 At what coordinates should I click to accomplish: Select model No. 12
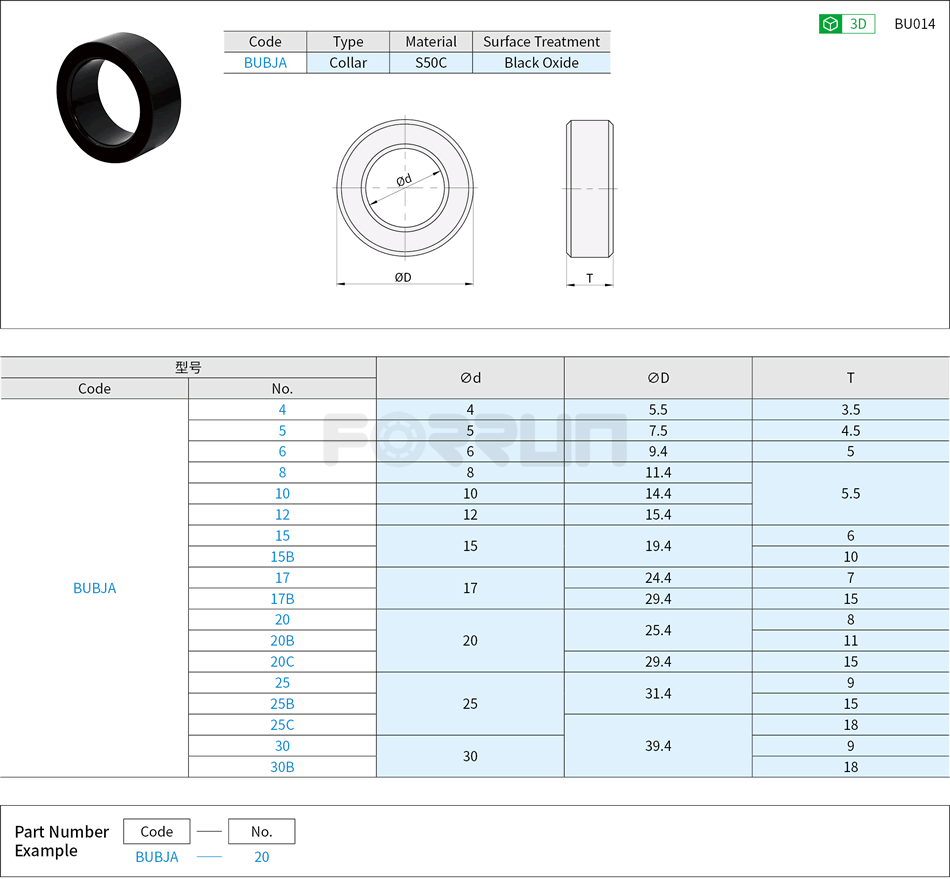(x=282, y=515)
